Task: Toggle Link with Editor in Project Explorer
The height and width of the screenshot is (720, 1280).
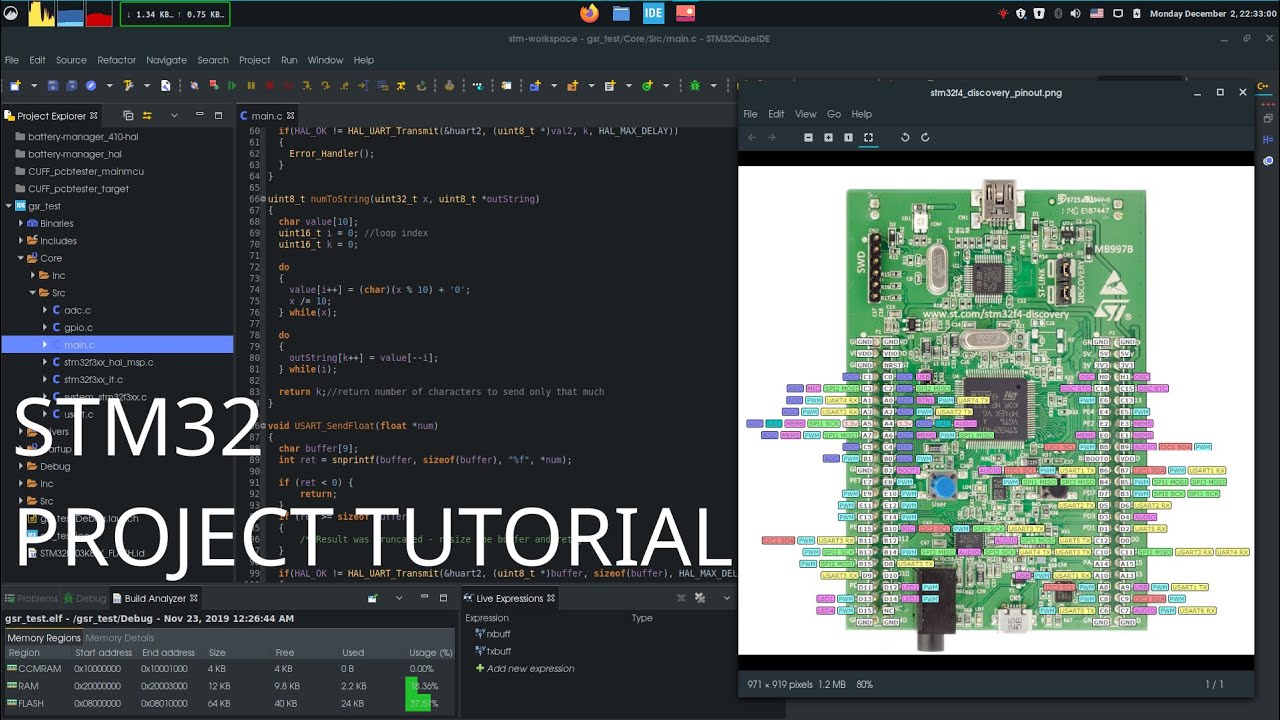Action: point(147,115)
